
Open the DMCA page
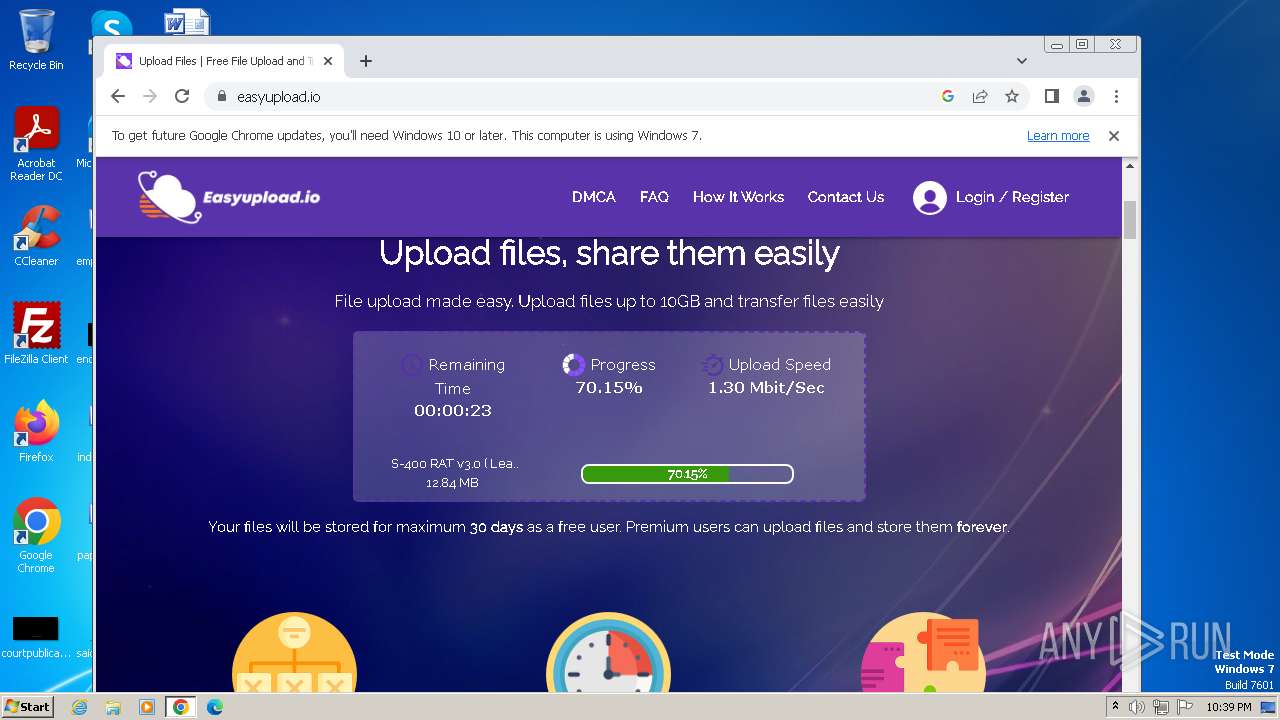[x=594, y=197]
